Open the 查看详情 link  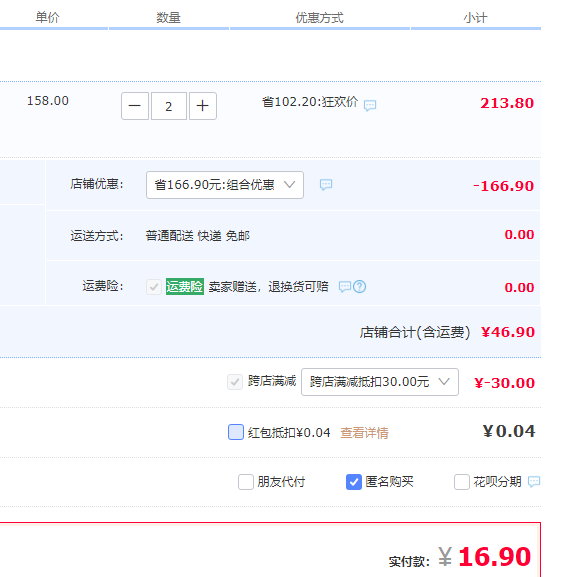click(364, 433)
